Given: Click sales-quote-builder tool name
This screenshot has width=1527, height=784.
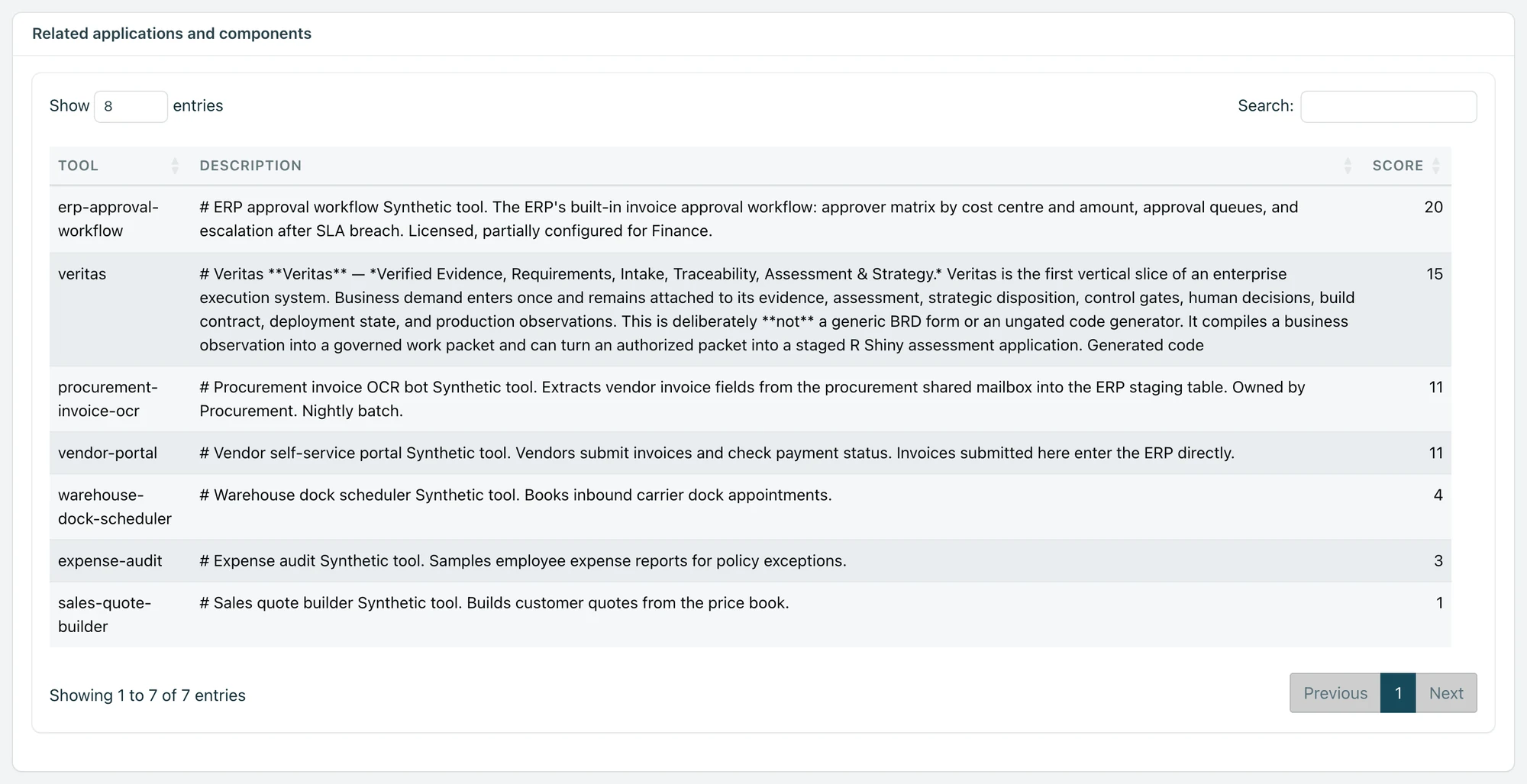Looking at the screenshot, I should (105, 615).
